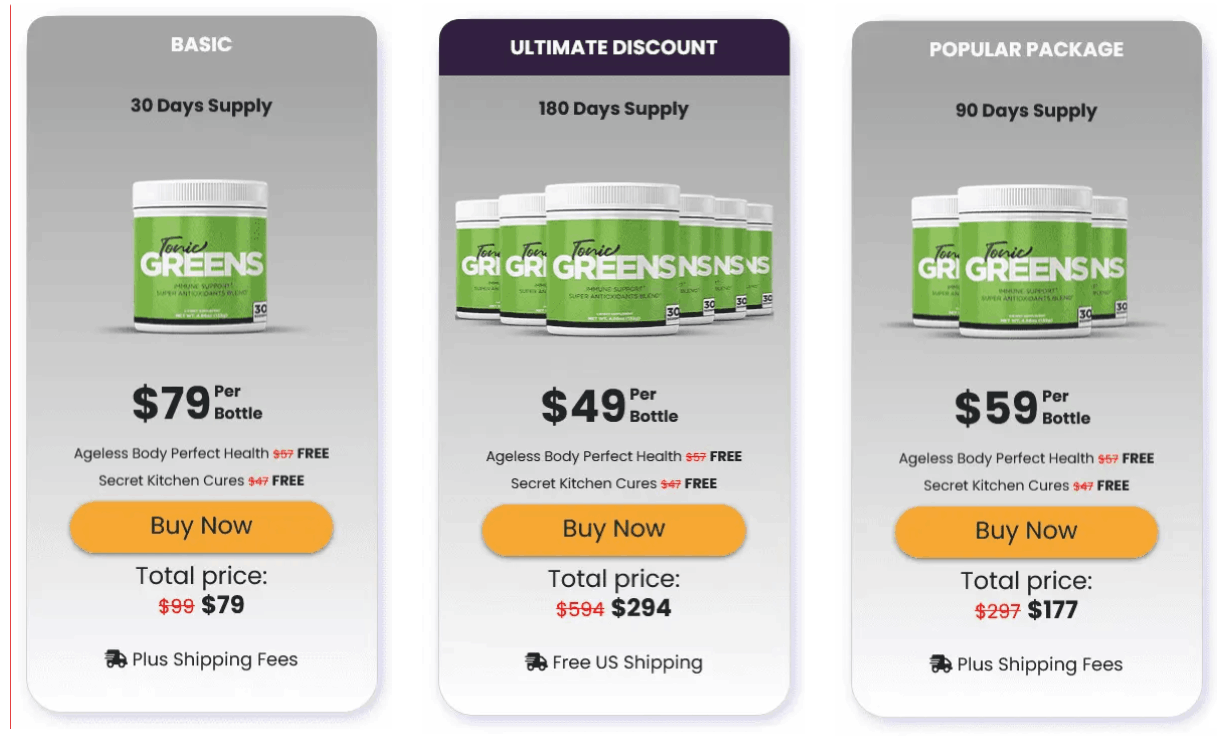1225x736 pixels.
Task: Click the BASIC header banner
Action: tap(200, 44)
